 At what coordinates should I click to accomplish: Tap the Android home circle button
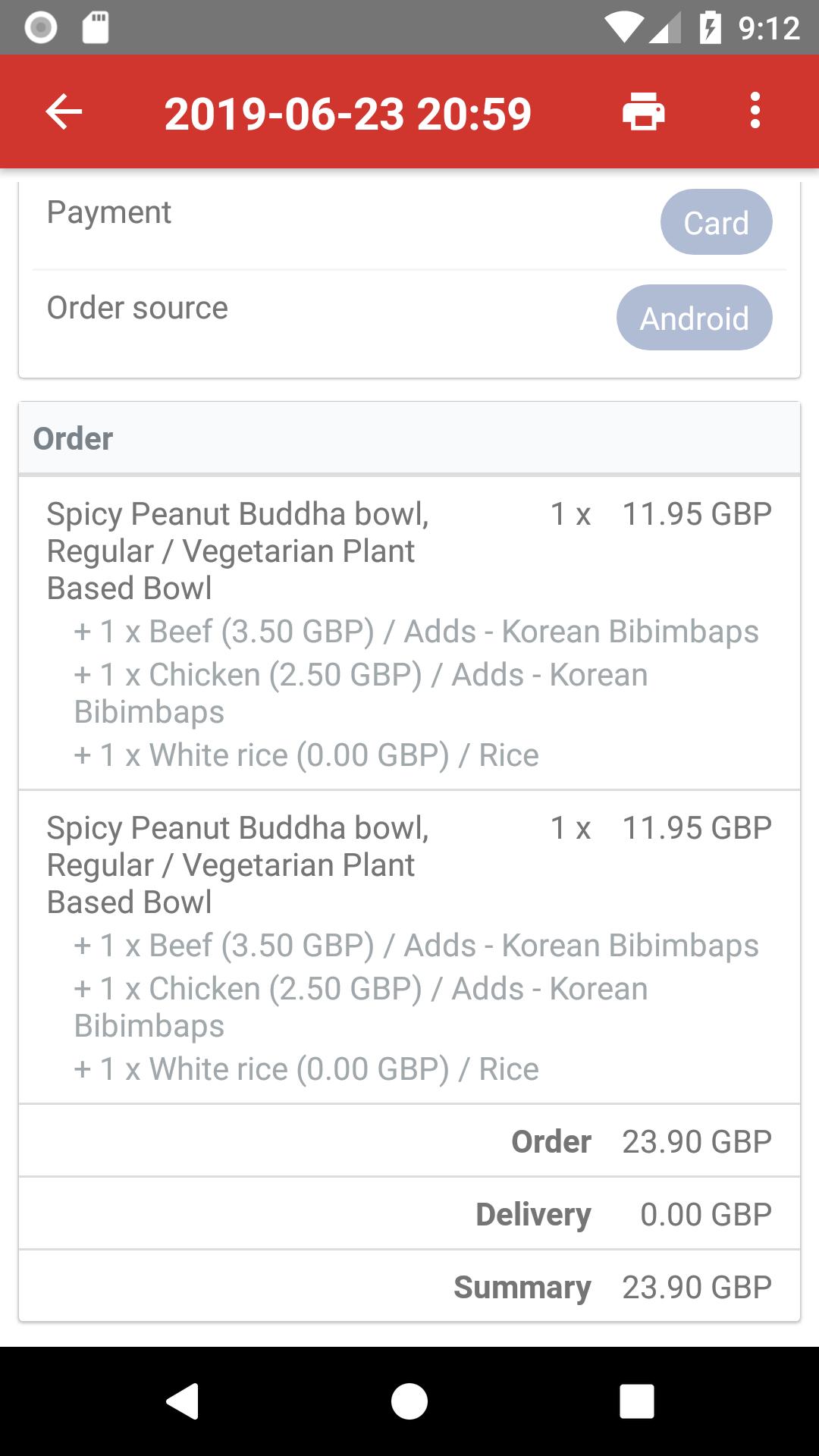pos(409,1401)
